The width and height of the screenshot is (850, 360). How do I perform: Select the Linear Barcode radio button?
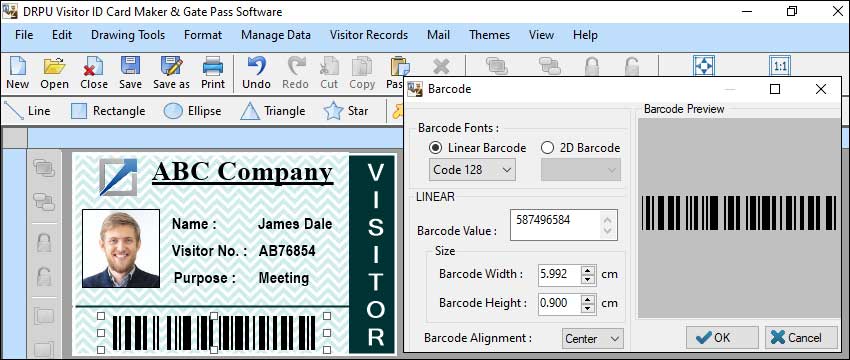click(x=435, y=147)
